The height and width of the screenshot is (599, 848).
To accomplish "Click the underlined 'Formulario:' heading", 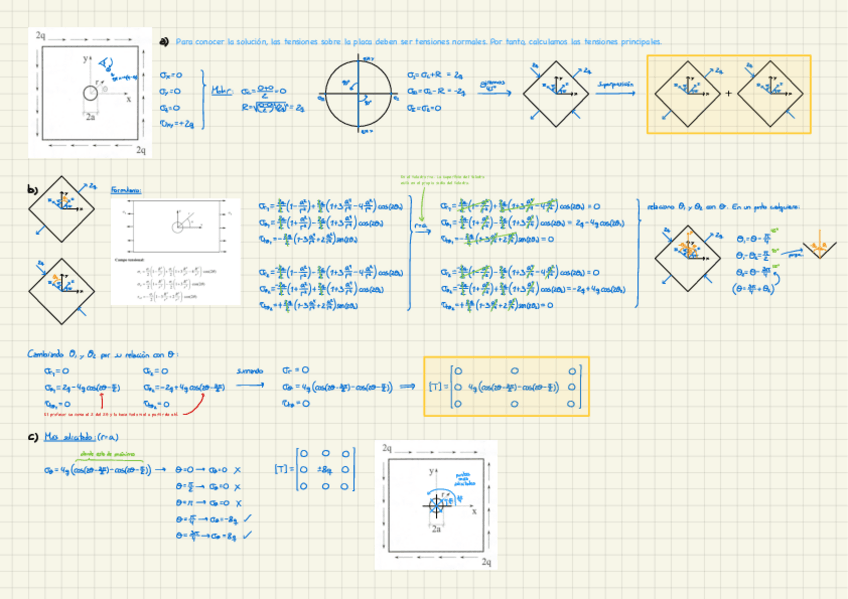I will pyautogui.click(x=126, y=189).
